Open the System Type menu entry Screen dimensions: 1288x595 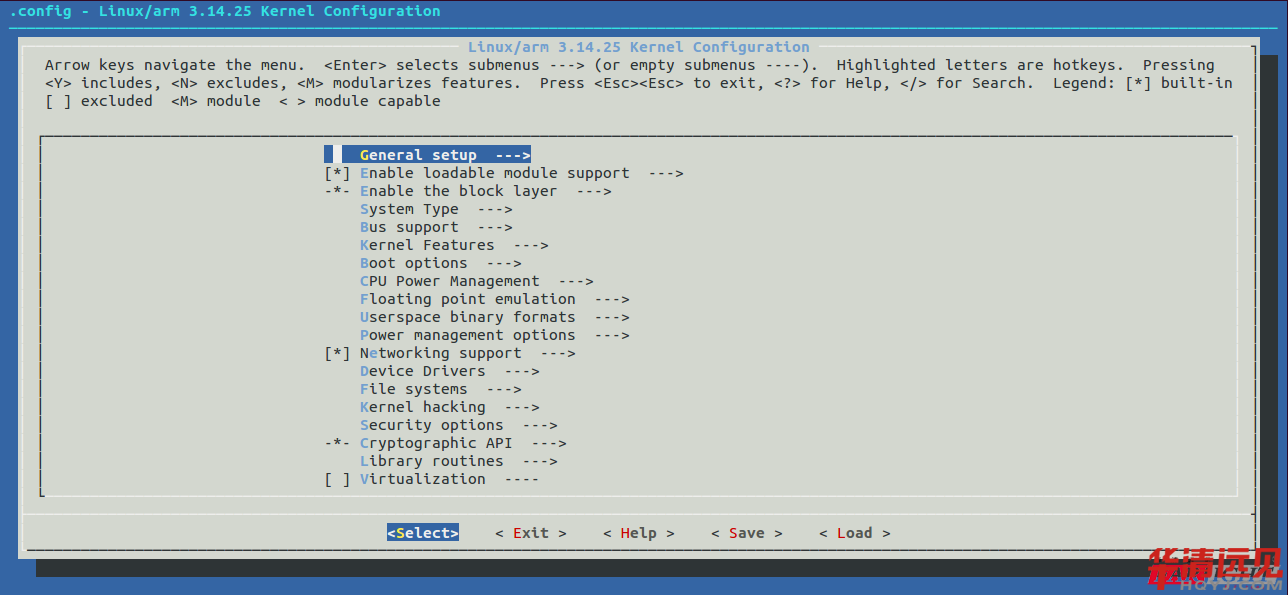point(409,209)
